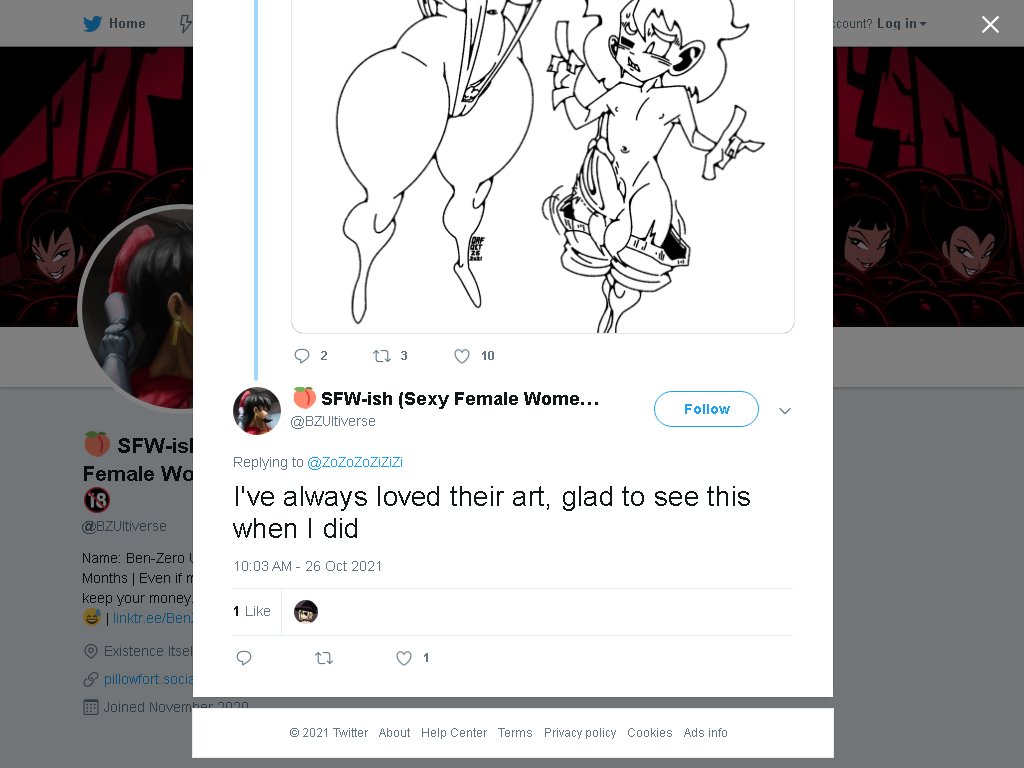Expand the Log in dropdown

click(901, 24)
